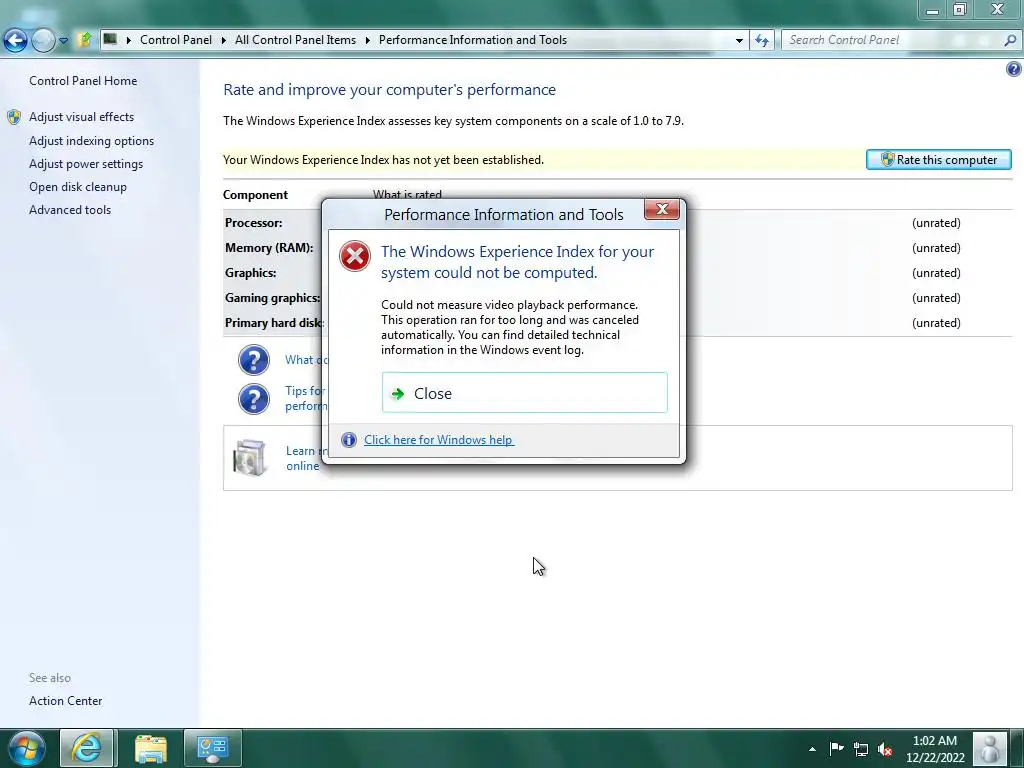Open the recent pages dropdown arrow
This screenshot has width=1024, height=768.
pos(63,40)
